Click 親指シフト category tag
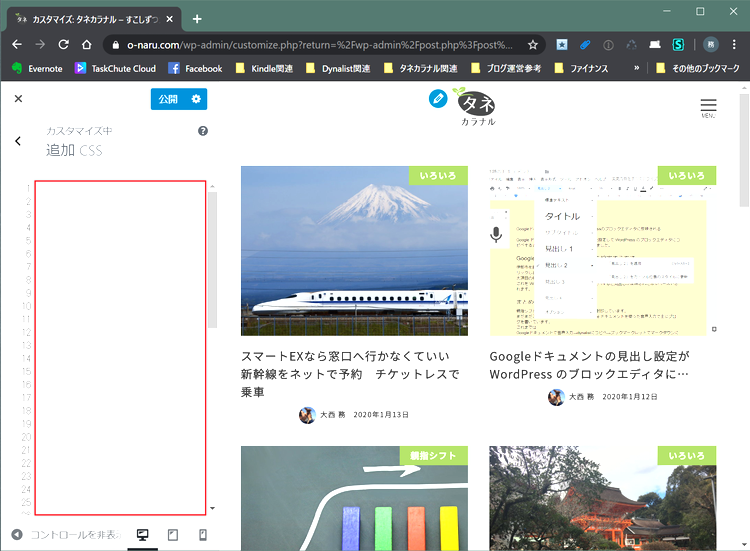This screenshot has height=551, width=750. click(x=433, y=456)
